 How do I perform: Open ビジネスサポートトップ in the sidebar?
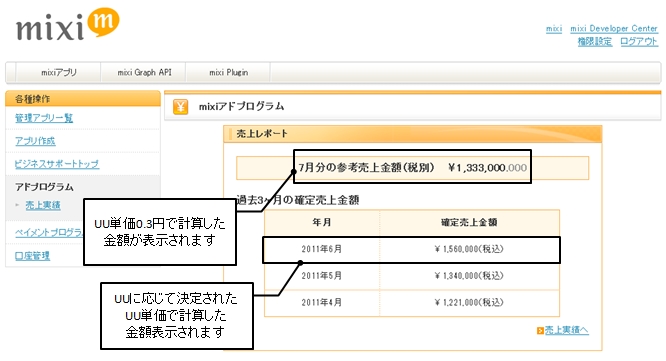pos(57,164)
